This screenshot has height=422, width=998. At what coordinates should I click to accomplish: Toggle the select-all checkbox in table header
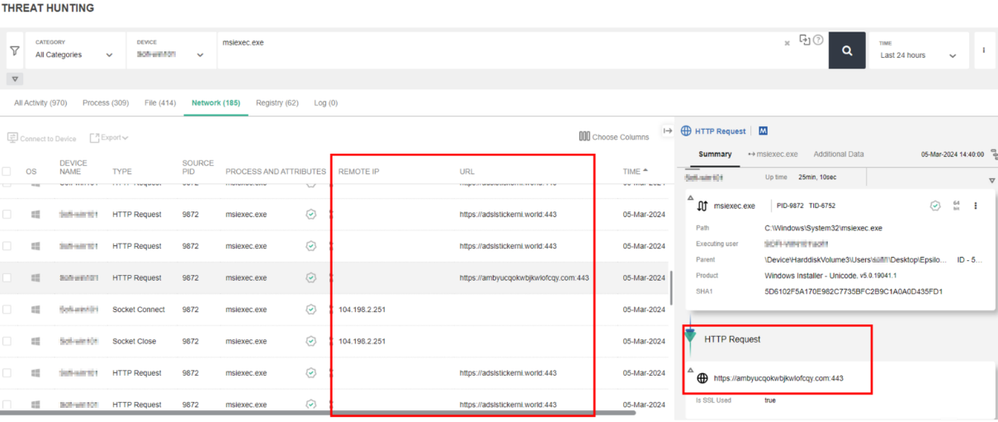[x=6, y=171]
